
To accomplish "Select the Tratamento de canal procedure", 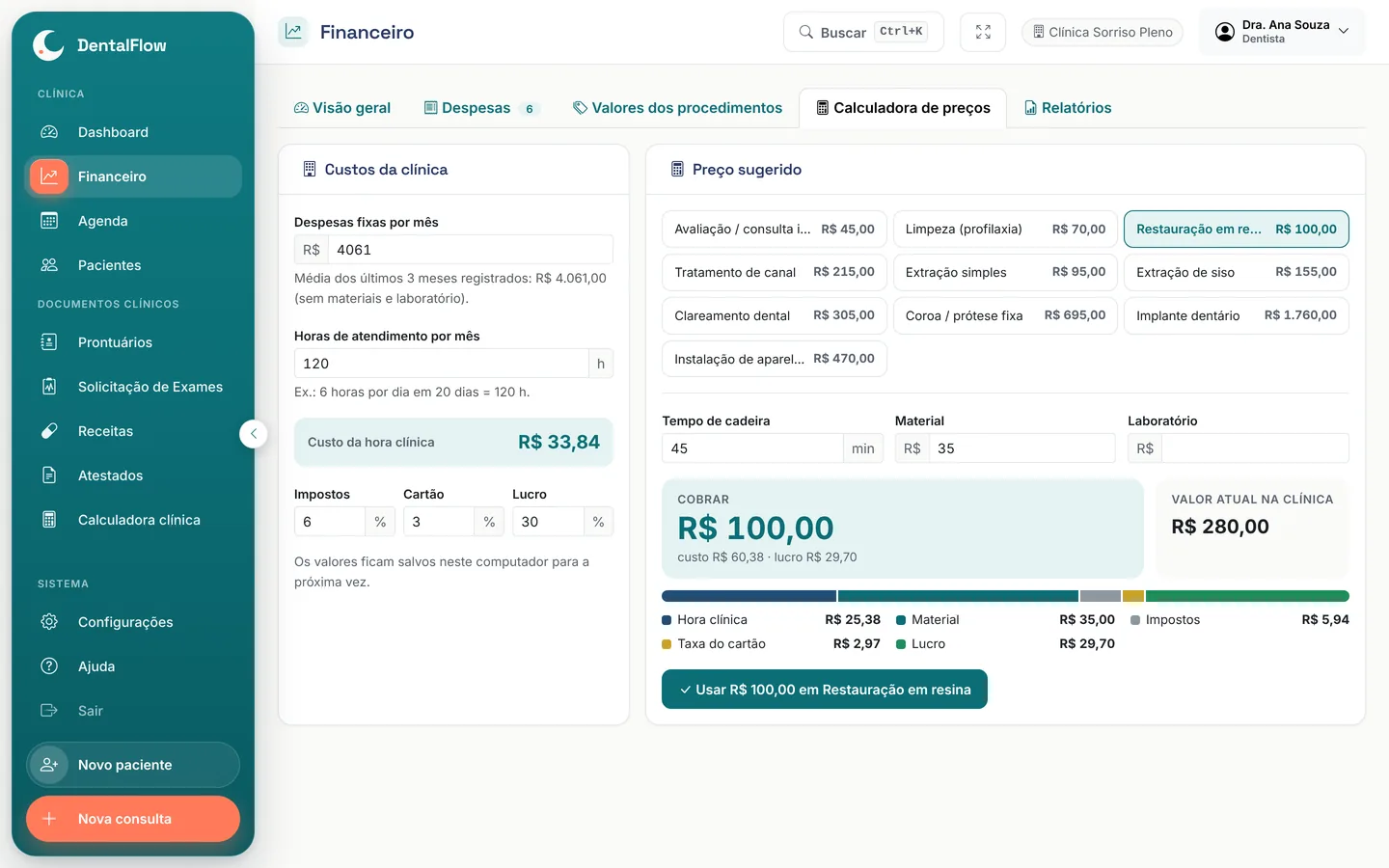I will [x=775, y=272].
